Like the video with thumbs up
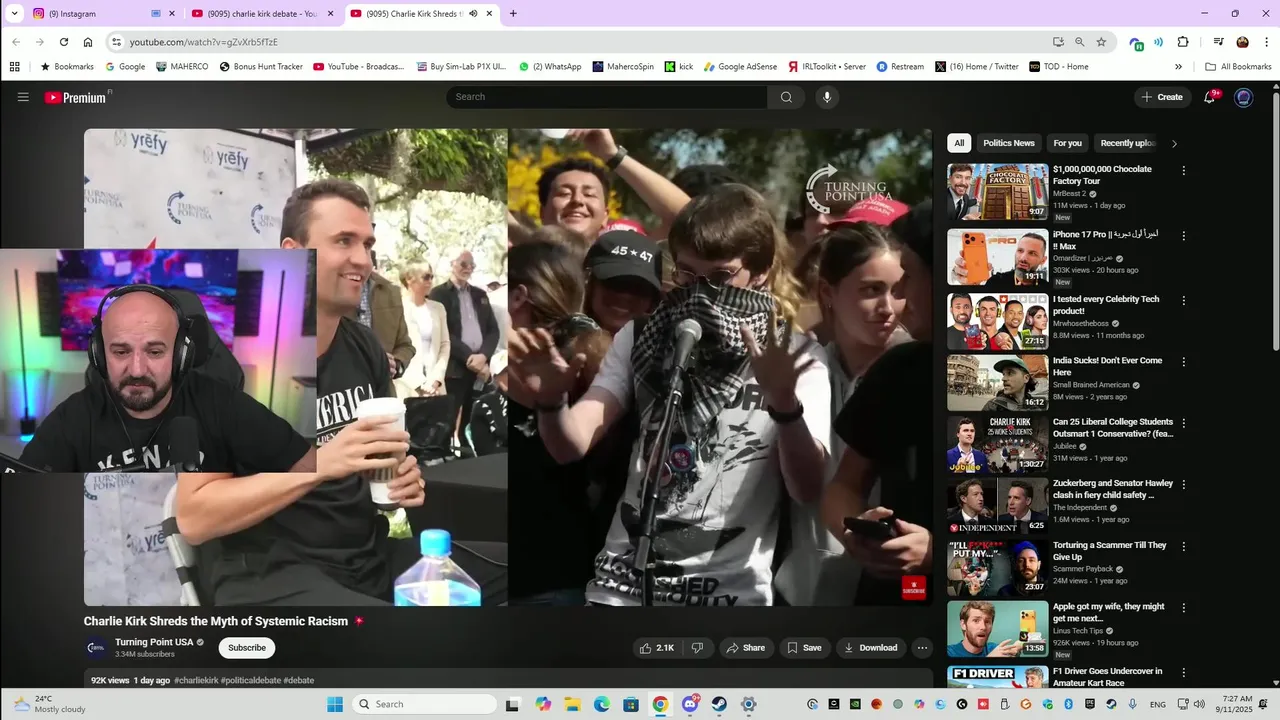The image size is (1280, 720). (x=657, y=648)
